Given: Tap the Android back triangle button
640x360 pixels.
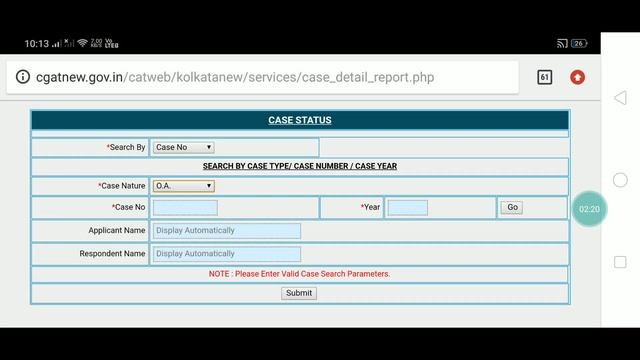Looking at the screenshot, I should (620, 98).
